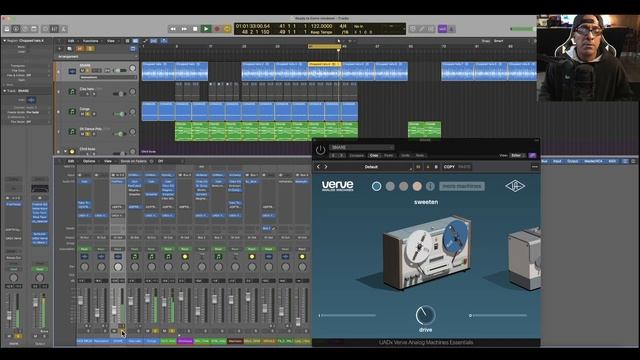This screenshot has width=640, height=360.
Task: Click the Compare button in plugin header
Action: (356, 156)
